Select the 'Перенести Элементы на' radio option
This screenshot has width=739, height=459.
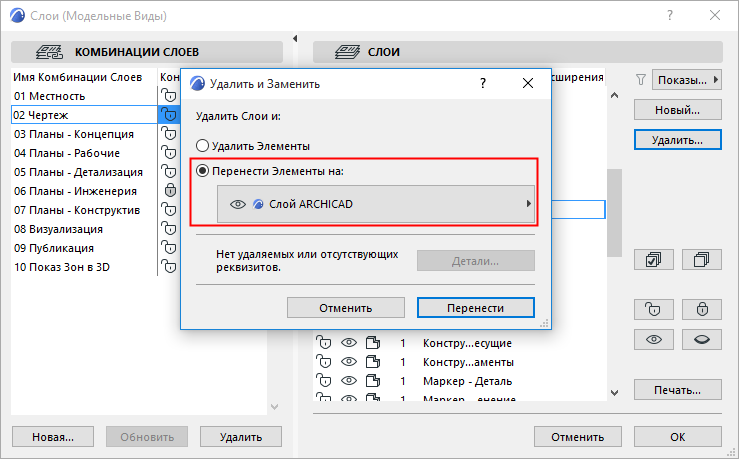click(203, 171)
